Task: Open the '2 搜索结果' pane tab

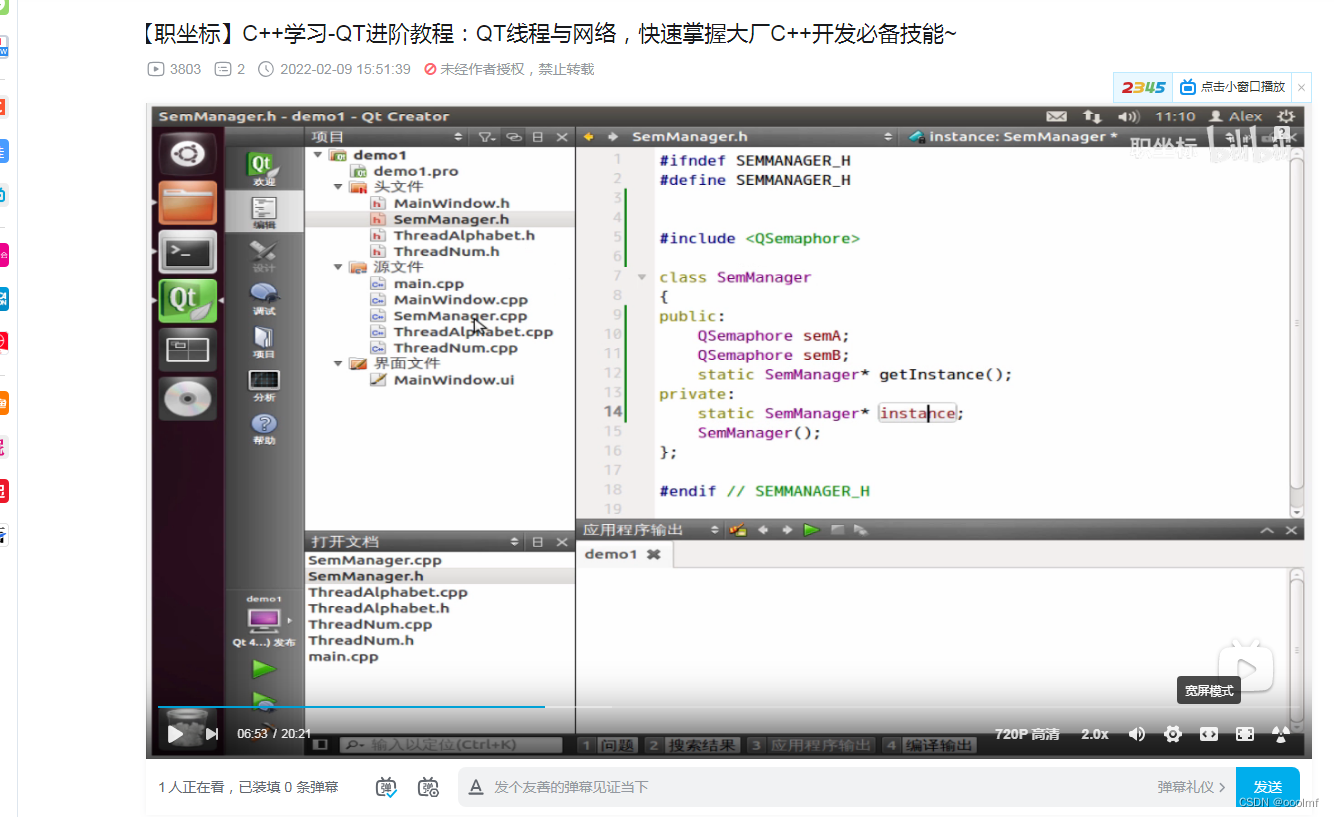Action: [691, 745]
